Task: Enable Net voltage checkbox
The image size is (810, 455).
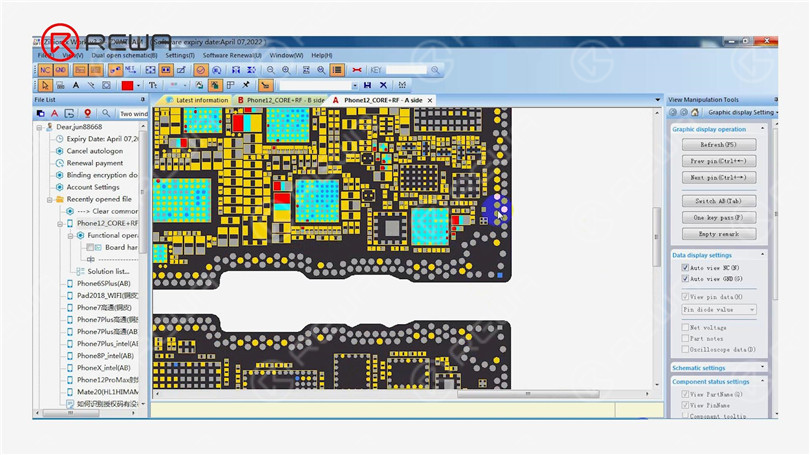Action: [685, 327]
